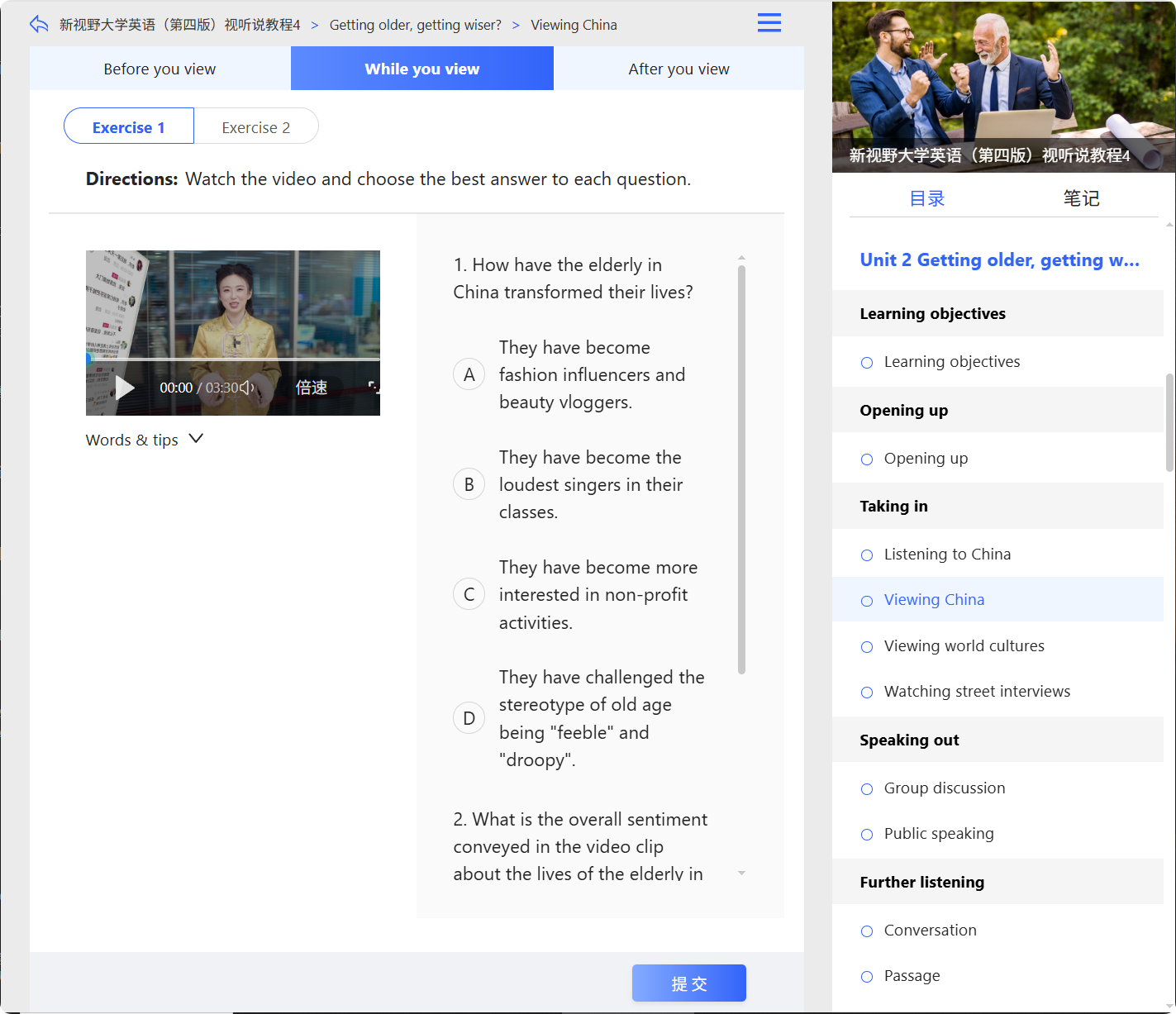Open the 笔记 notes tab
This screenshot has height=1014, width=1176.
[x=1081, y=198]
